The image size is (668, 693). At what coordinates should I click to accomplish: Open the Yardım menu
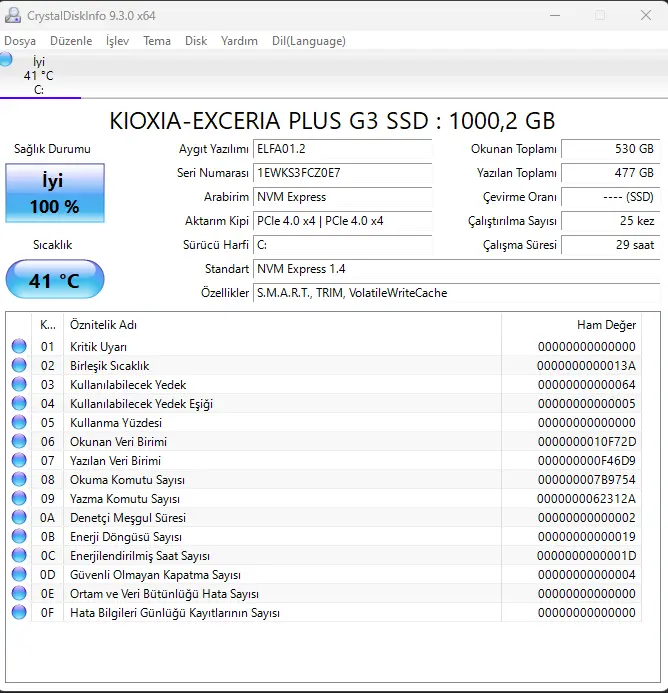[x=239, y=41]
